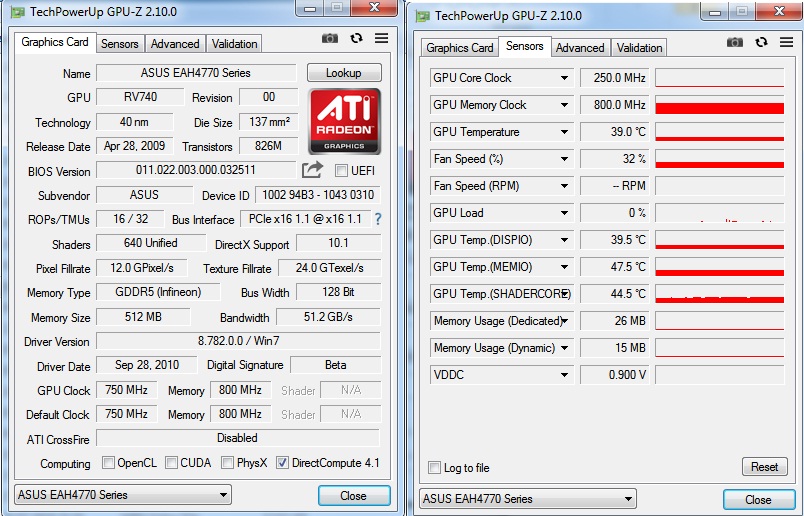
Task: Toggle the OpenCL checkbox
Action: (109, 463)
